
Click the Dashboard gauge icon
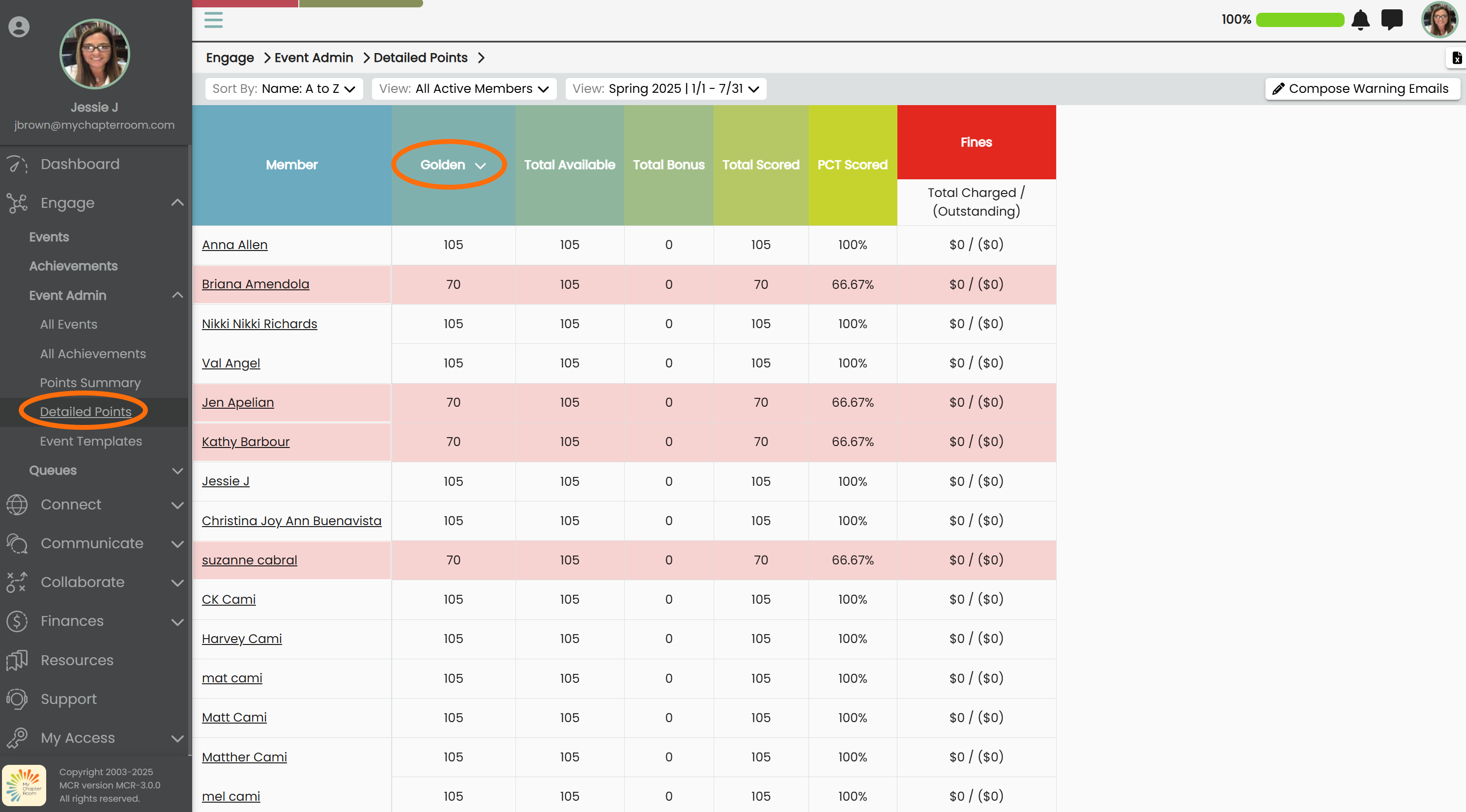17,165
